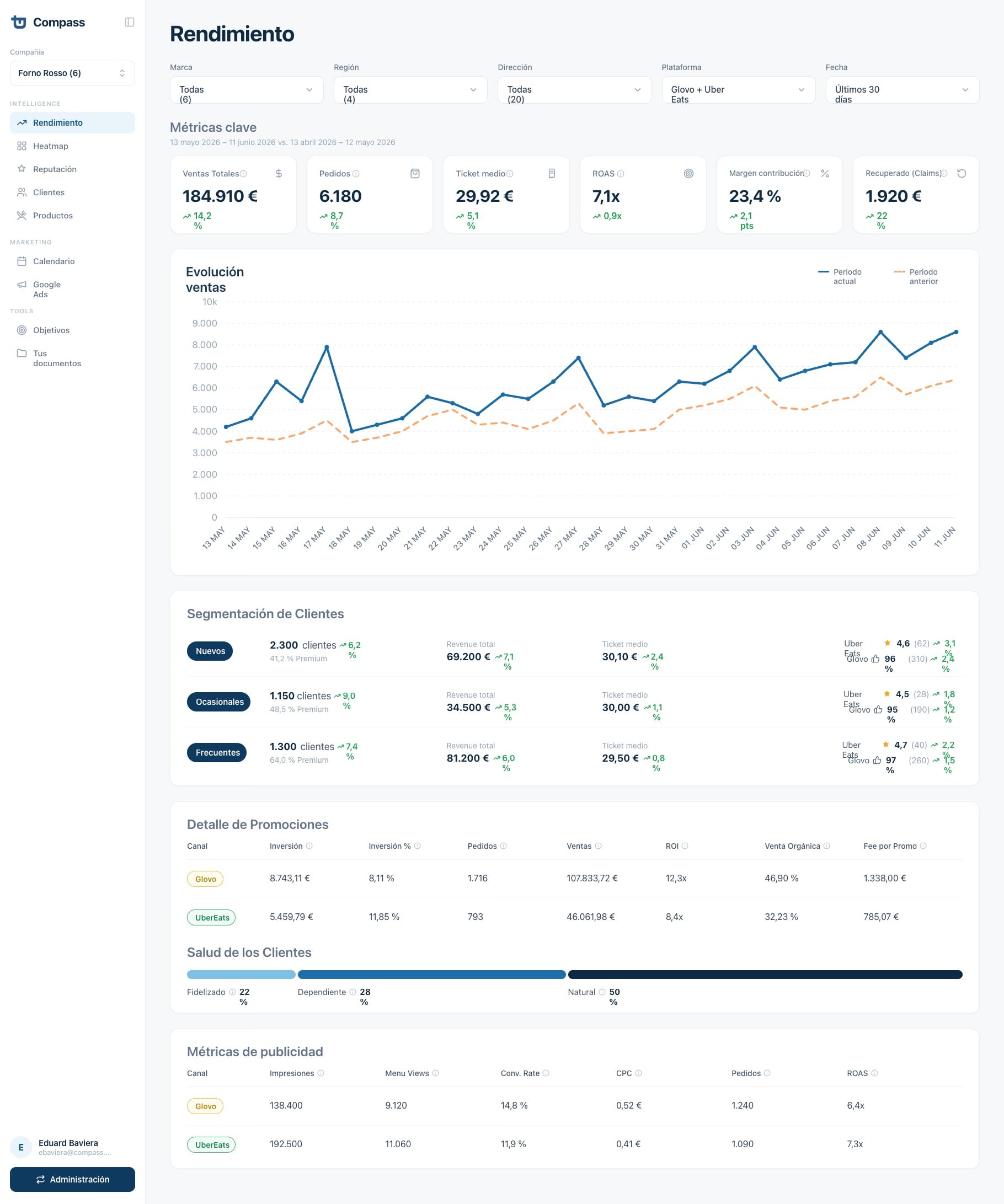Click info icon next to Inversión % column

pos(418,846)
